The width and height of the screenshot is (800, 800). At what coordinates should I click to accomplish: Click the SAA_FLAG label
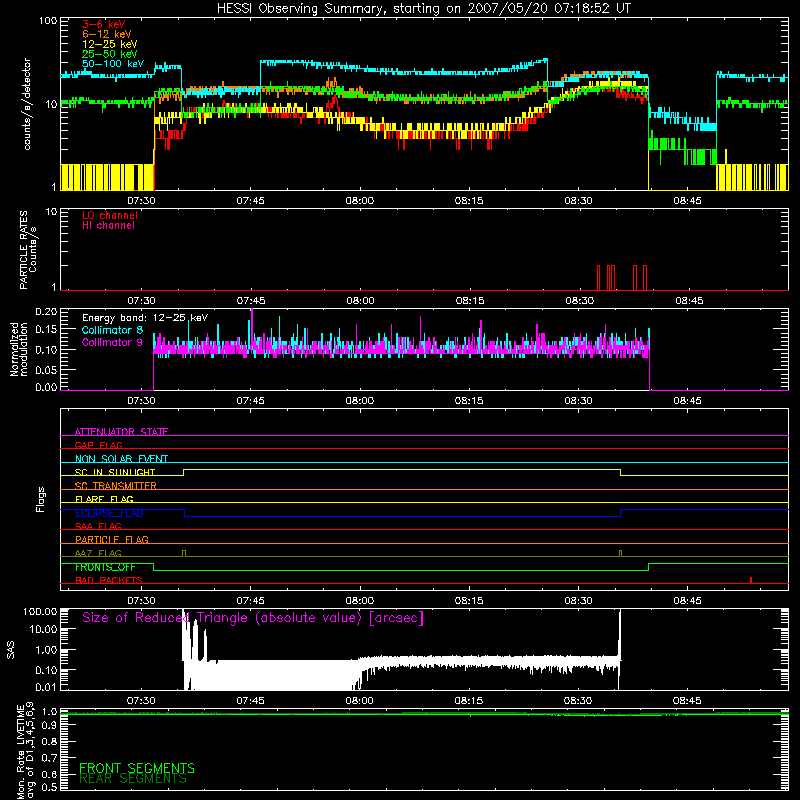[x=98, y=526]
